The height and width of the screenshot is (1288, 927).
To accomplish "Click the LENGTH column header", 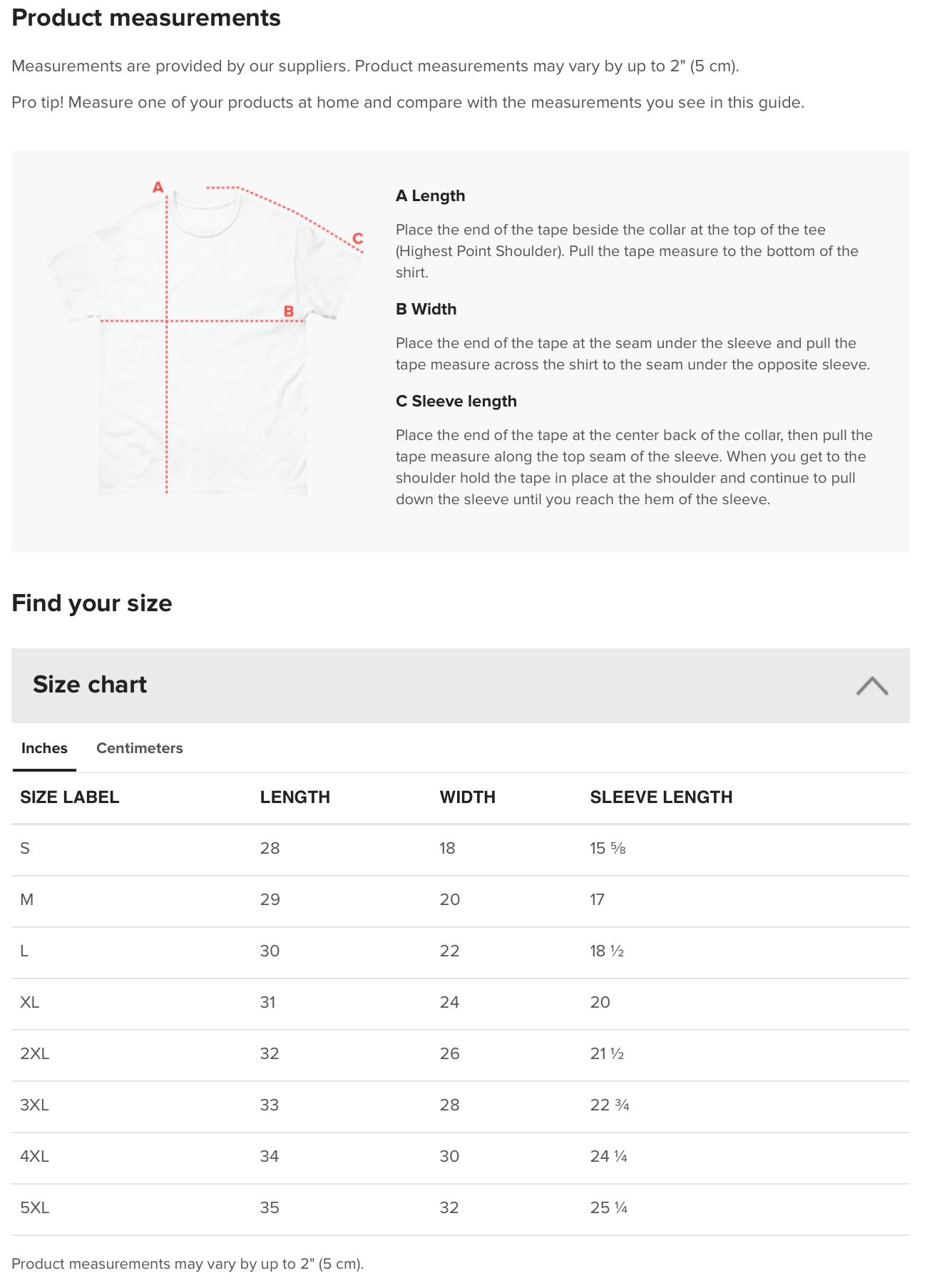I will [x=295, y=797].
